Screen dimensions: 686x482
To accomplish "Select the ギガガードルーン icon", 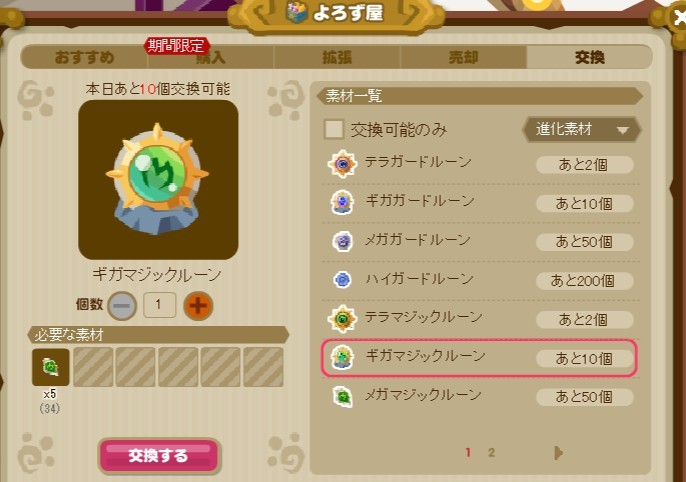I will click(x=342, y=202).
